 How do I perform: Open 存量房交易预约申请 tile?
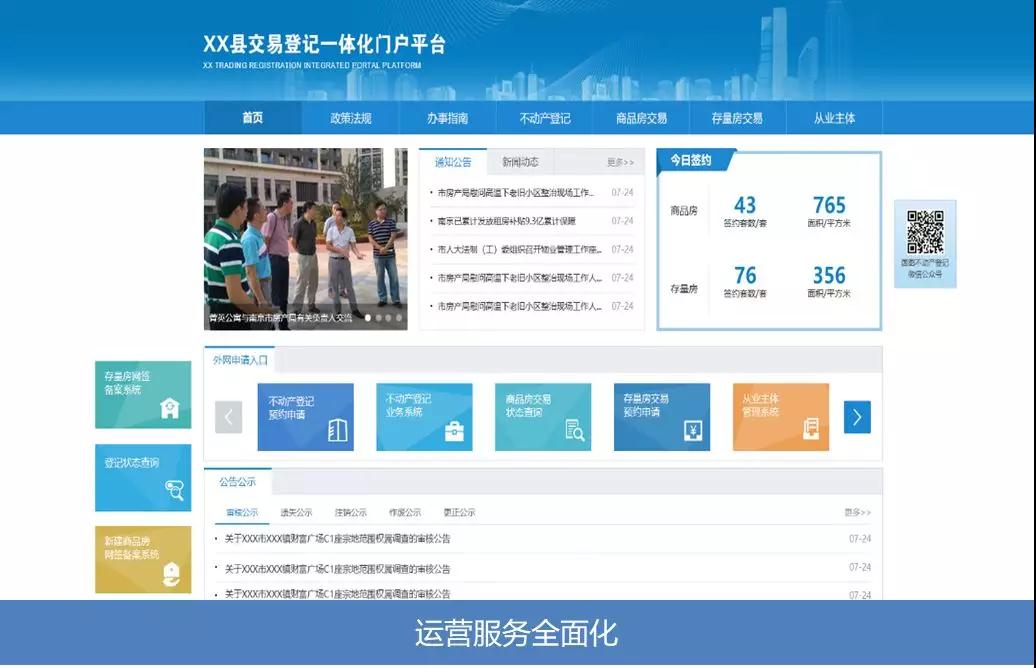click(662, 417)
